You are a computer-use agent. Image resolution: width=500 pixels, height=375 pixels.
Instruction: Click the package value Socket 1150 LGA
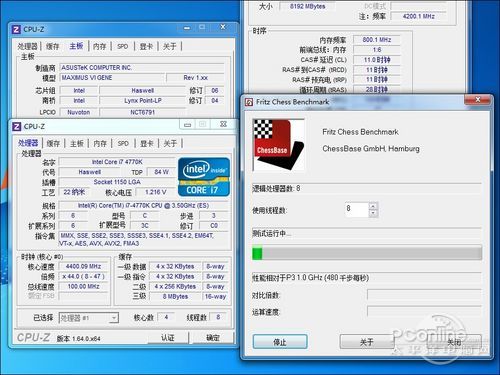click(117, 182)
